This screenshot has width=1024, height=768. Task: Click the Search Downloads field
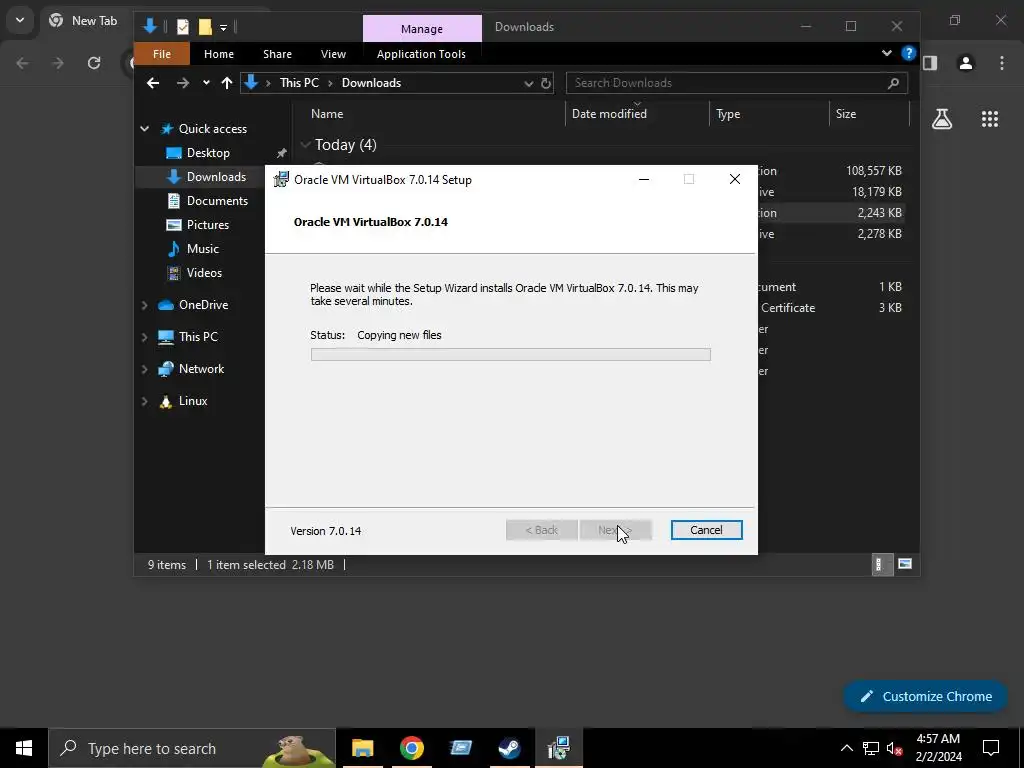pos(737,83)
